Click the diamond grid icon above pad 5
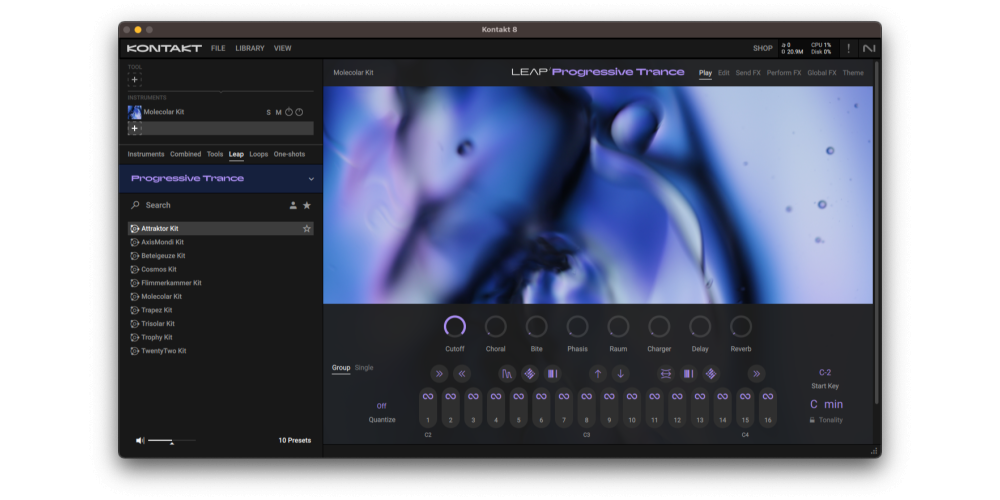1000x500 pixels. pos(529,374)
